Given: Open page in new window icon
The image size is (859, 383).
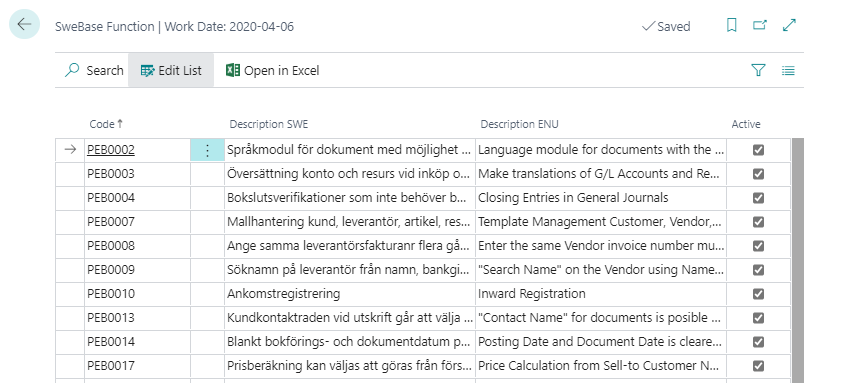Looking at the screenshot, I should tap(760, 25).
